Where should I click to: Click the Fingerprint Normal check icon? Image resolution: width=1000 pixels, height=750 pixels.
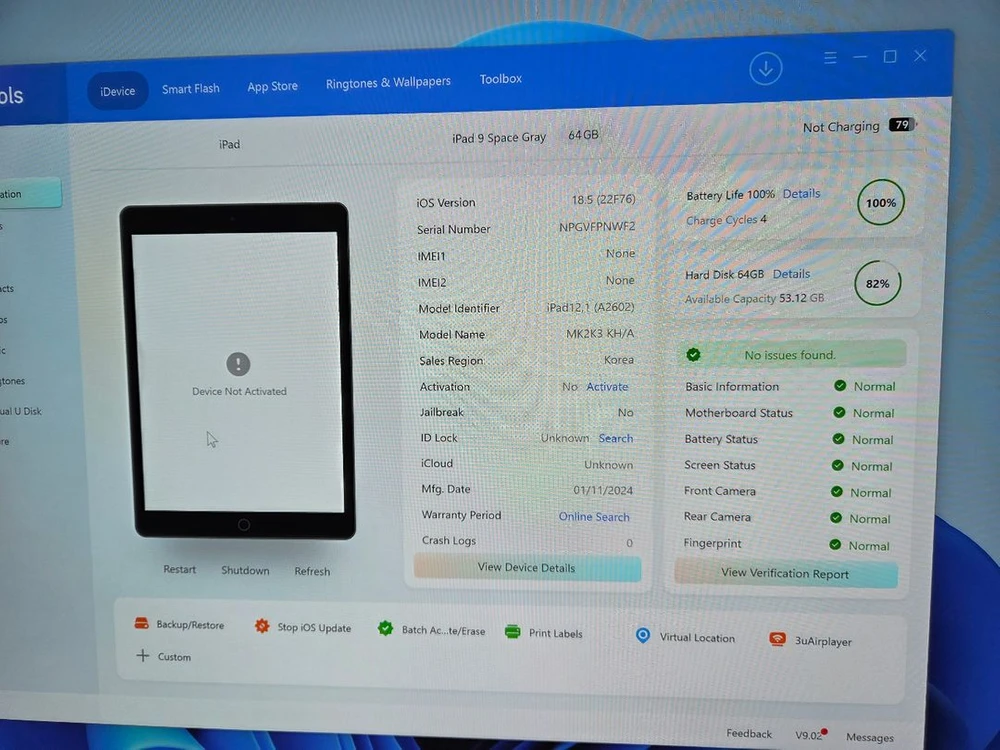click(x=835, y=545)
